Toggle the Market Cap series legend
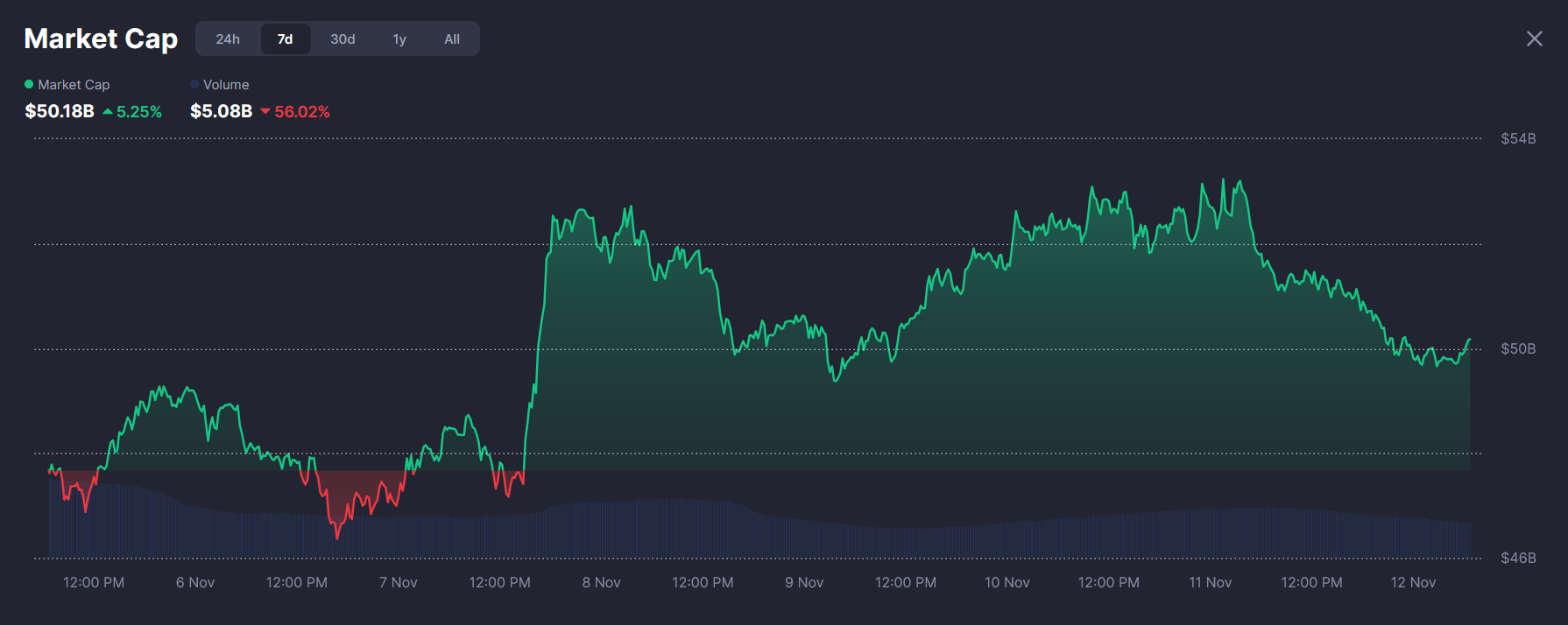The height and width of the screenshot is (625, 1568). [67, 84]
